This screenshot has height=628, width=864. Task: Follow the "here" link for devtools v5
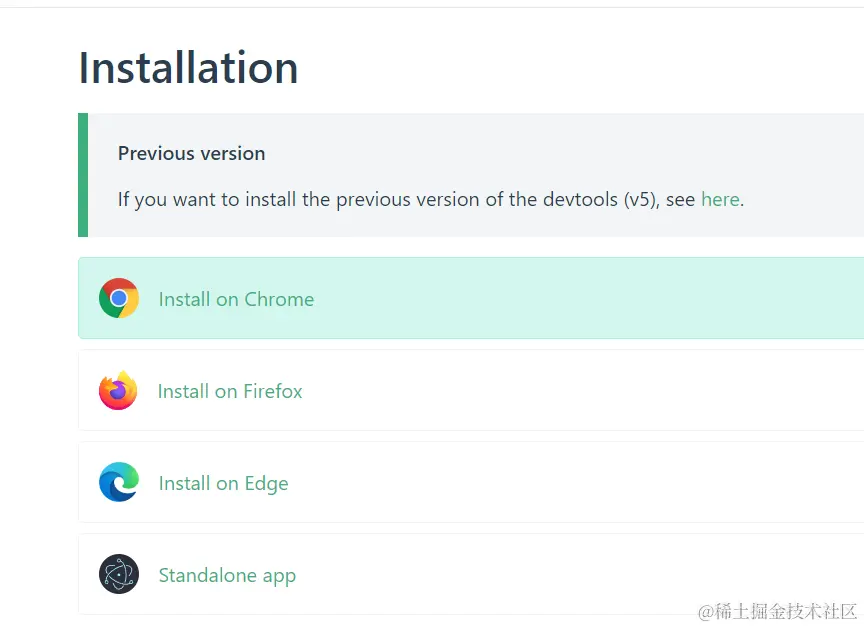coord(720,199)
